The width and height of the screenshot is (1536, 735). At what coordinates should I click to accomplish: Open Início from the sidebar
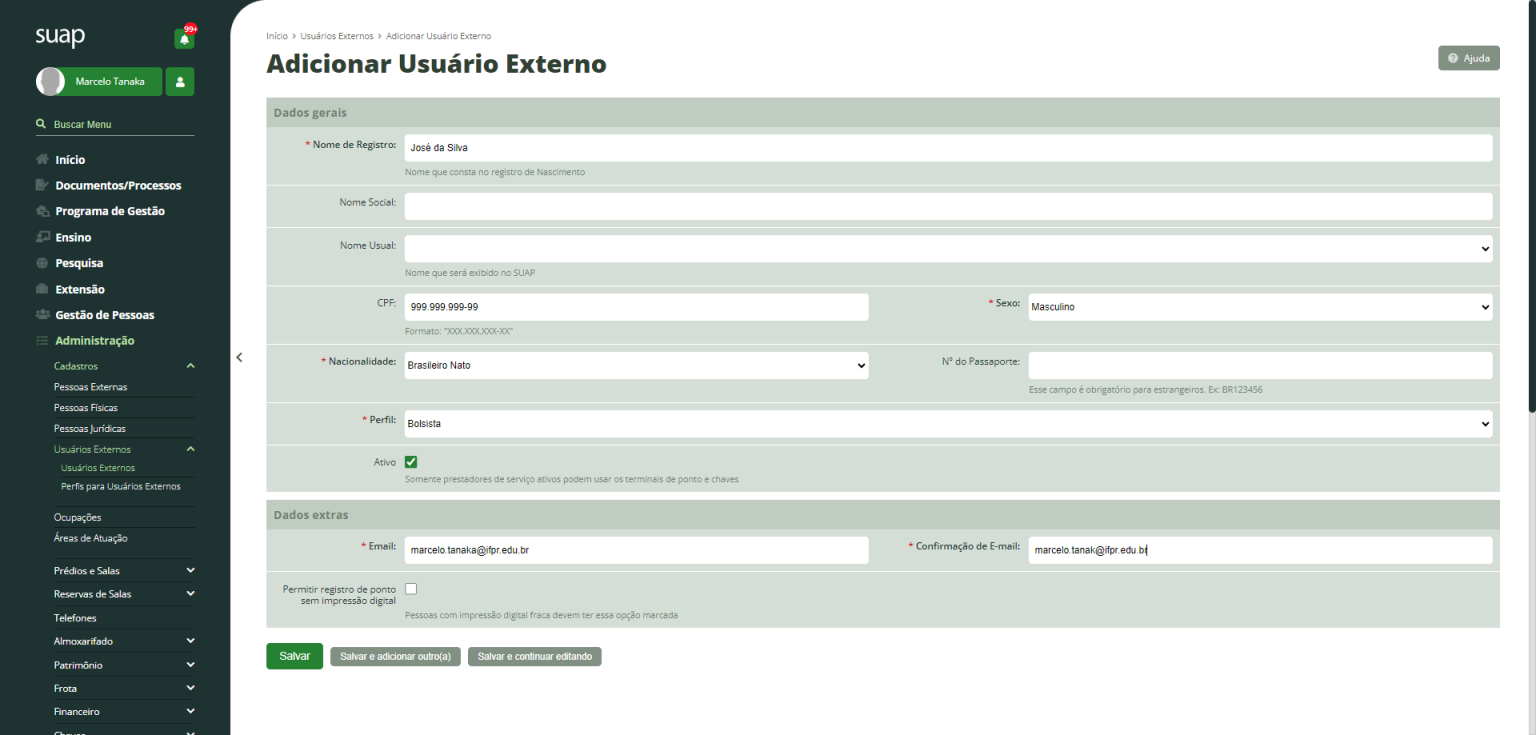(70, 160)
